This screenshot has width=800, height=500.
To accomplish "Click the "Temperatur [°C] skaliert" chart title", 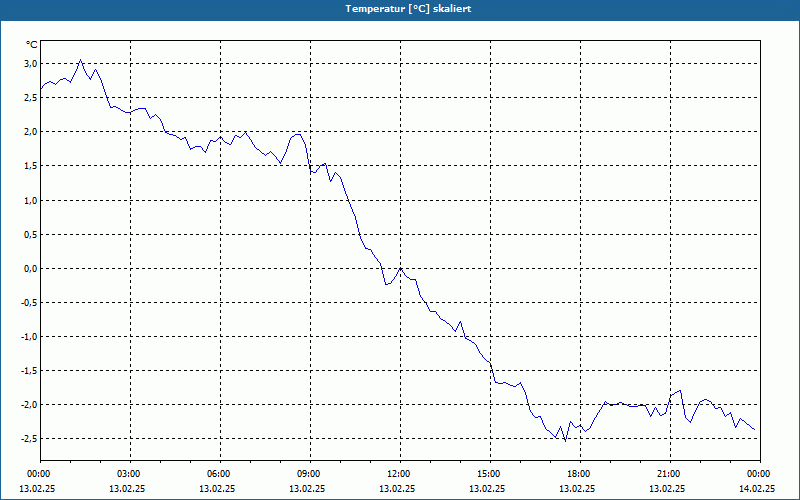I will pos(408,9).
